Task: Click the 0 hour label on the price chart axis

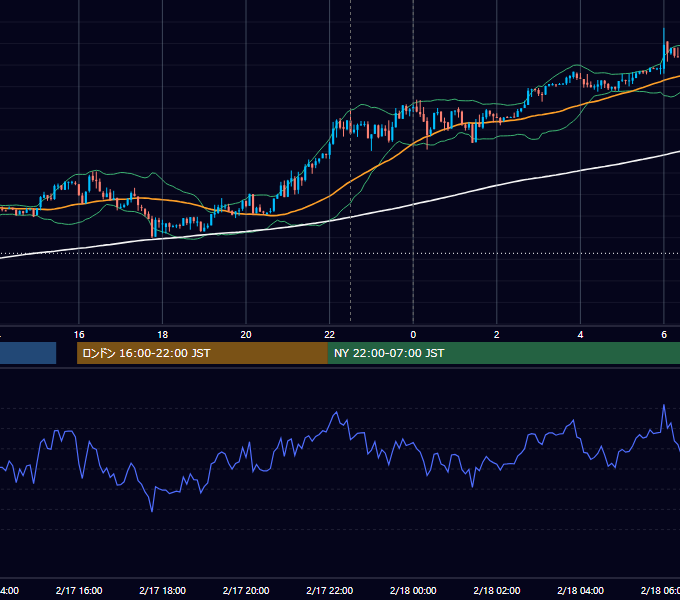Action: [413, 335]
